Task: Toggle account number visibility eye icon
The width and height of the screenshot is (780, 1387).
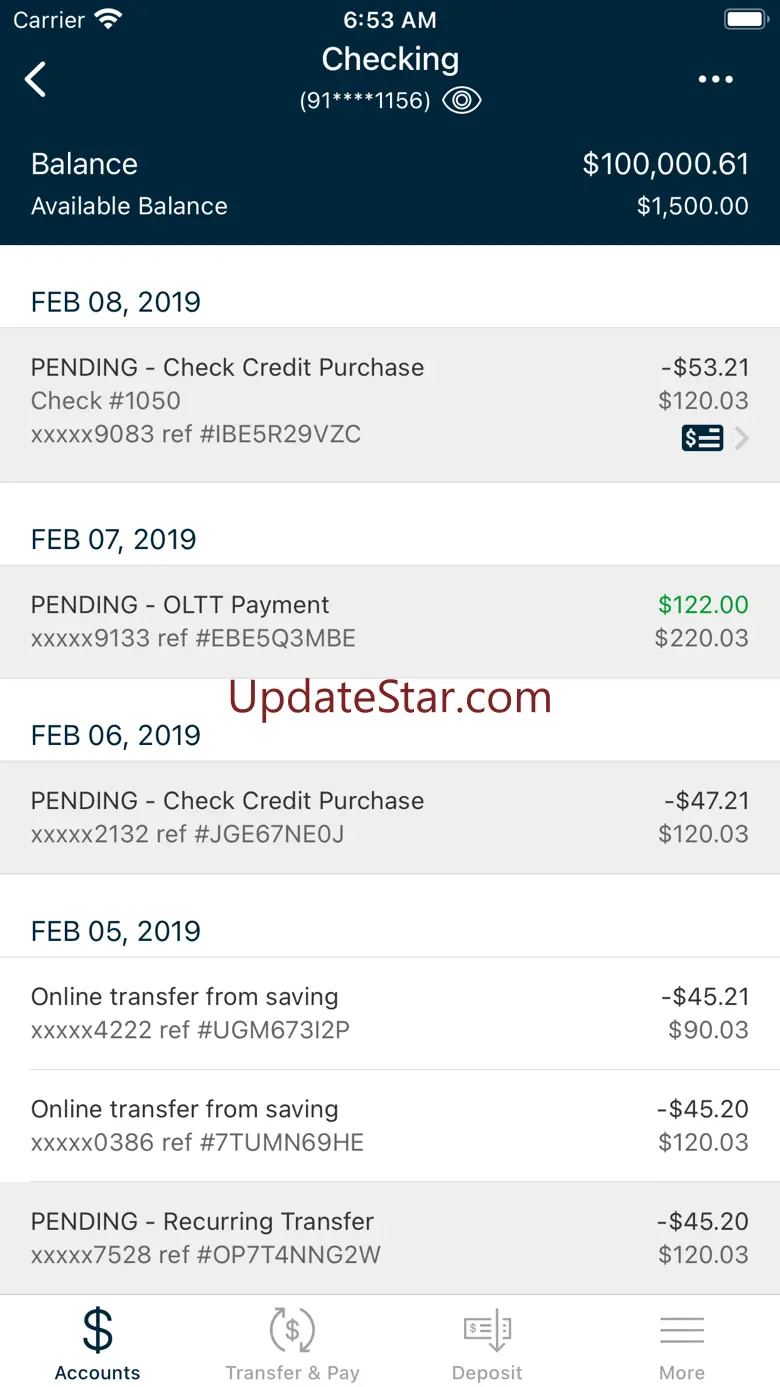Action: [462, 101]
